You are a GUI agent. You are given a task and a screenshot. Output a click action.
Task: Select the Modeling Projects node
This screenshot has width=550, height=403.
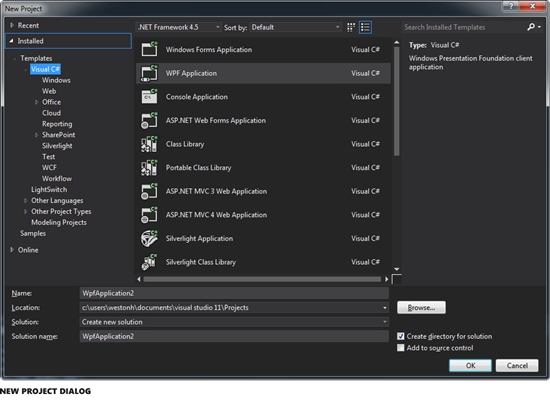pyautogui.click(x=59, y=222)
